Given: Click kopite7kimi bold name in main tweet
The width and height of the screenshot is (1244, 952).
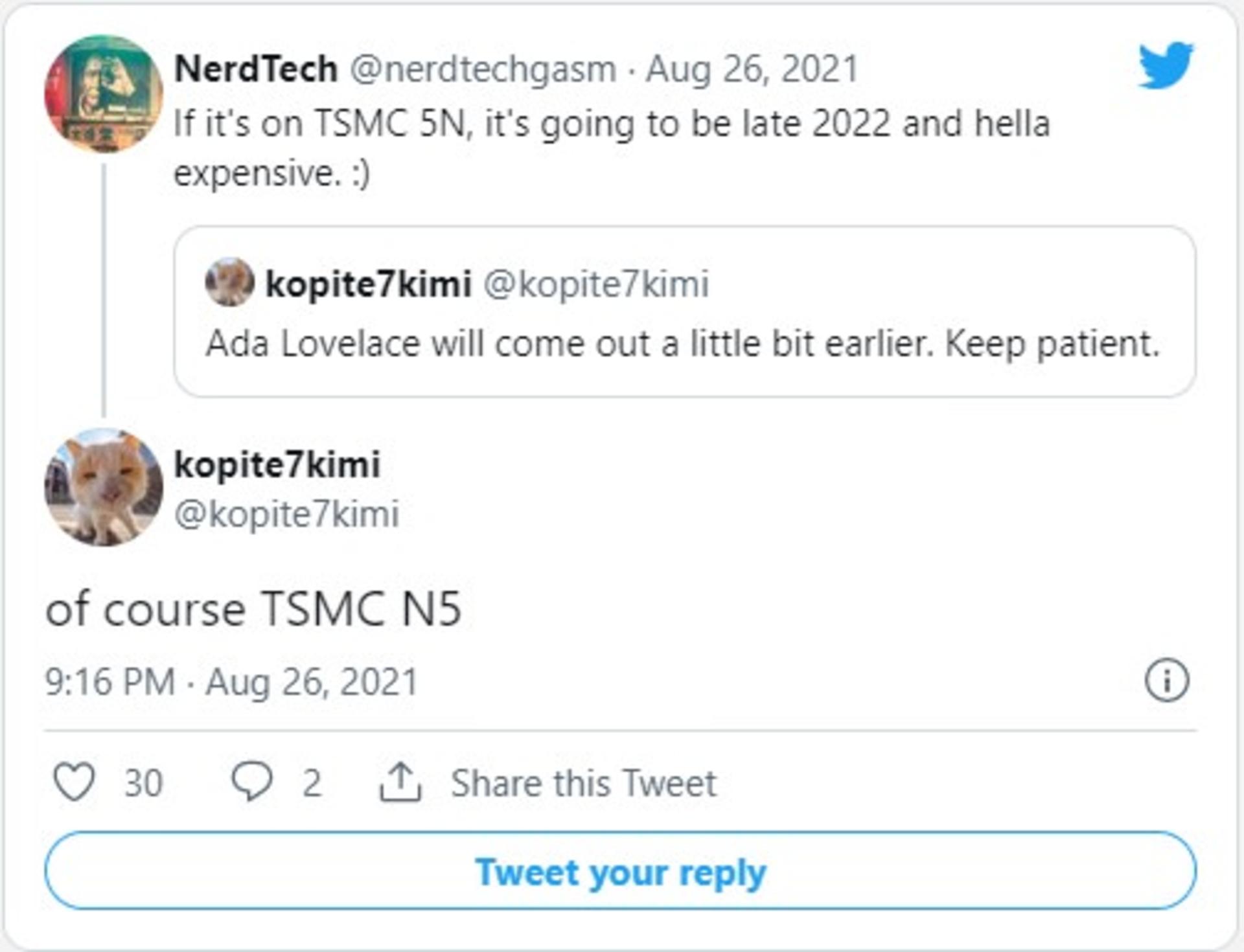Looking at the screenshot, I should 277,464.
